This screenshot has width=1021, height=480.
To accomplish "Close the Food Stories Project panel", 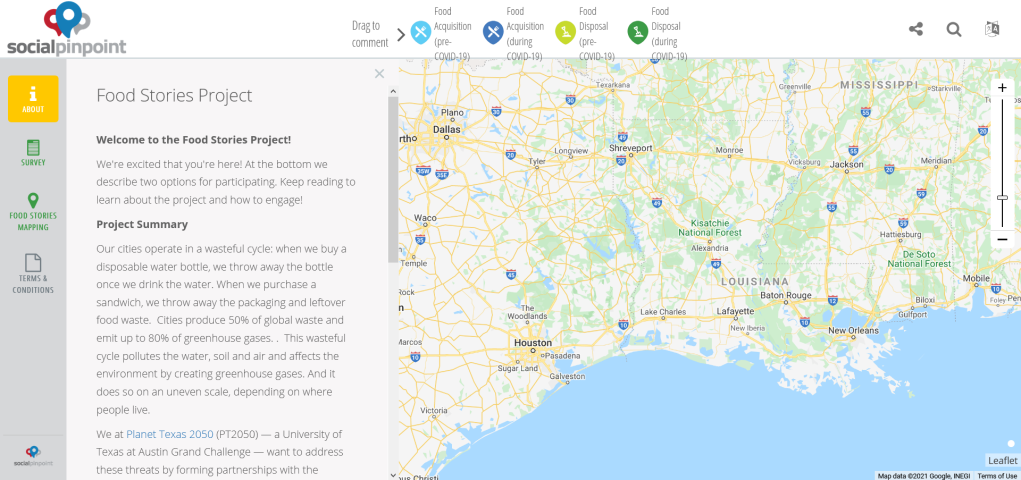I will coord(380,74).
